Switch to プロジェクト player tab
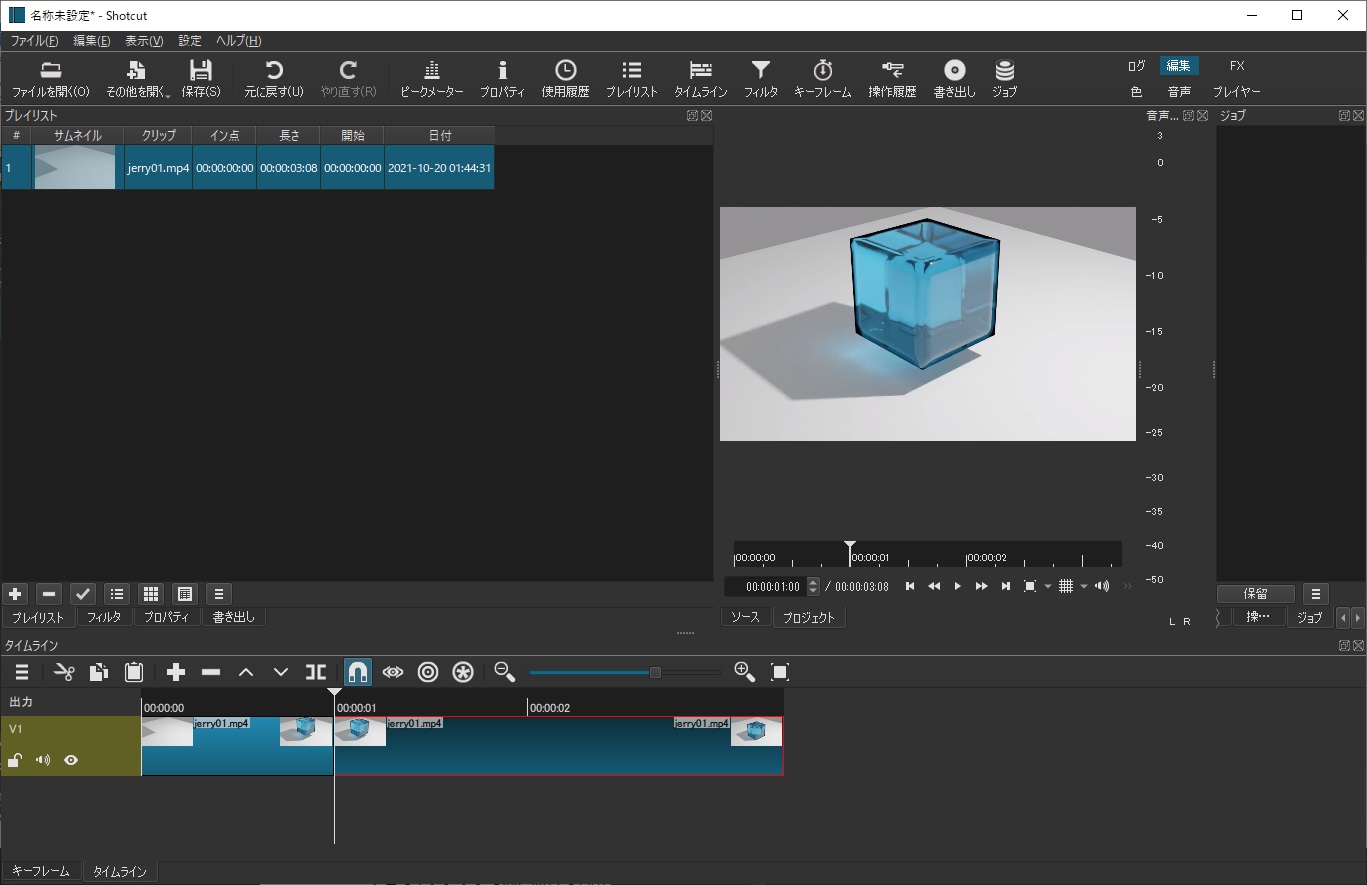Screen dimensions: 1367x885 click(808, 618)
